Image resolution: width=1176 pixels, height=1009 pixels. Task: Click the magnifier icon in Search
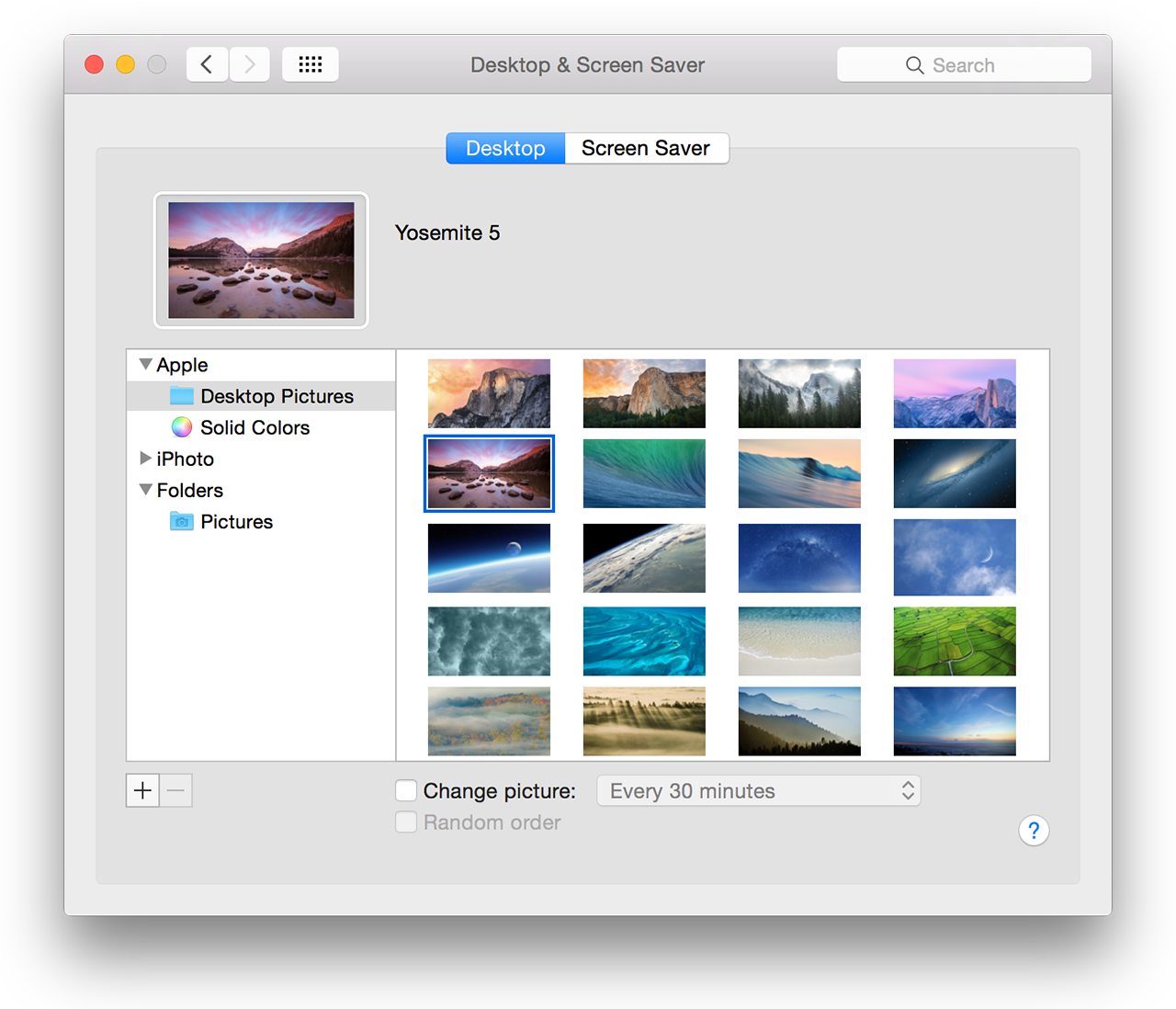click(914, 65)
